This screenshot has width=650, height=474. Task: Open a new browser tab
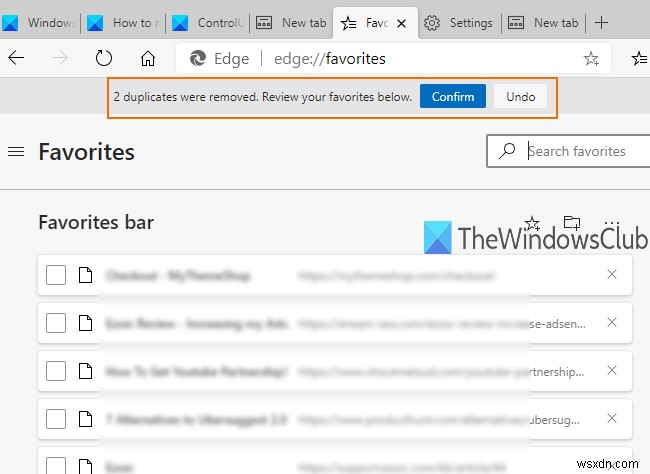(x=601, y=22)
